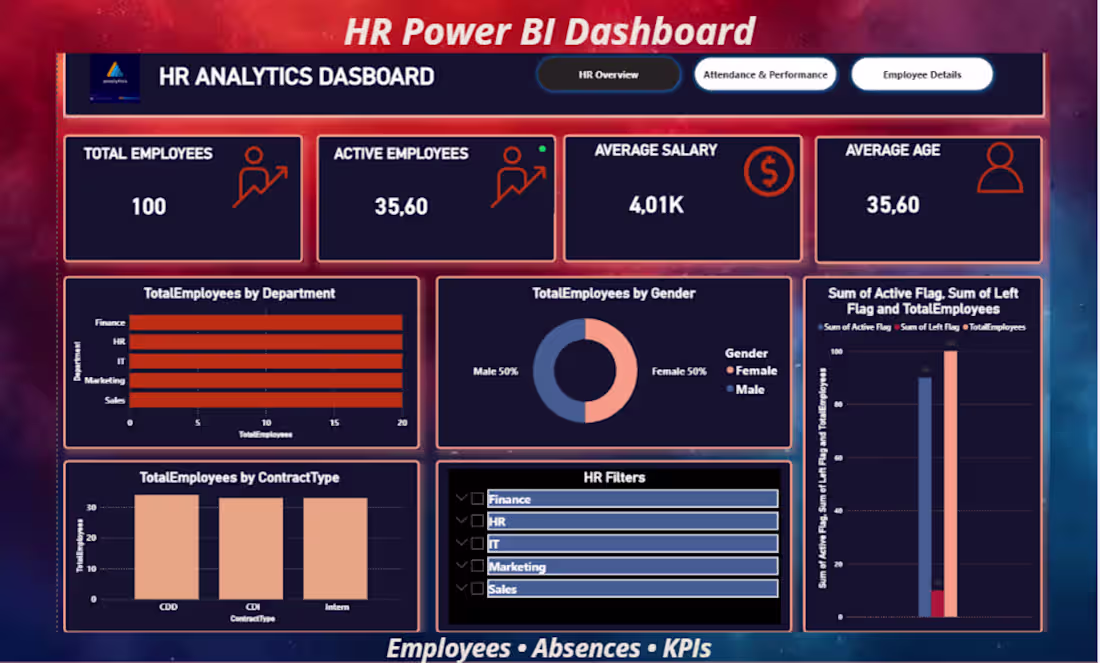Expand the IT filter using its arrow
Screen dimensions: 1100x663
(x=461, y=543)
